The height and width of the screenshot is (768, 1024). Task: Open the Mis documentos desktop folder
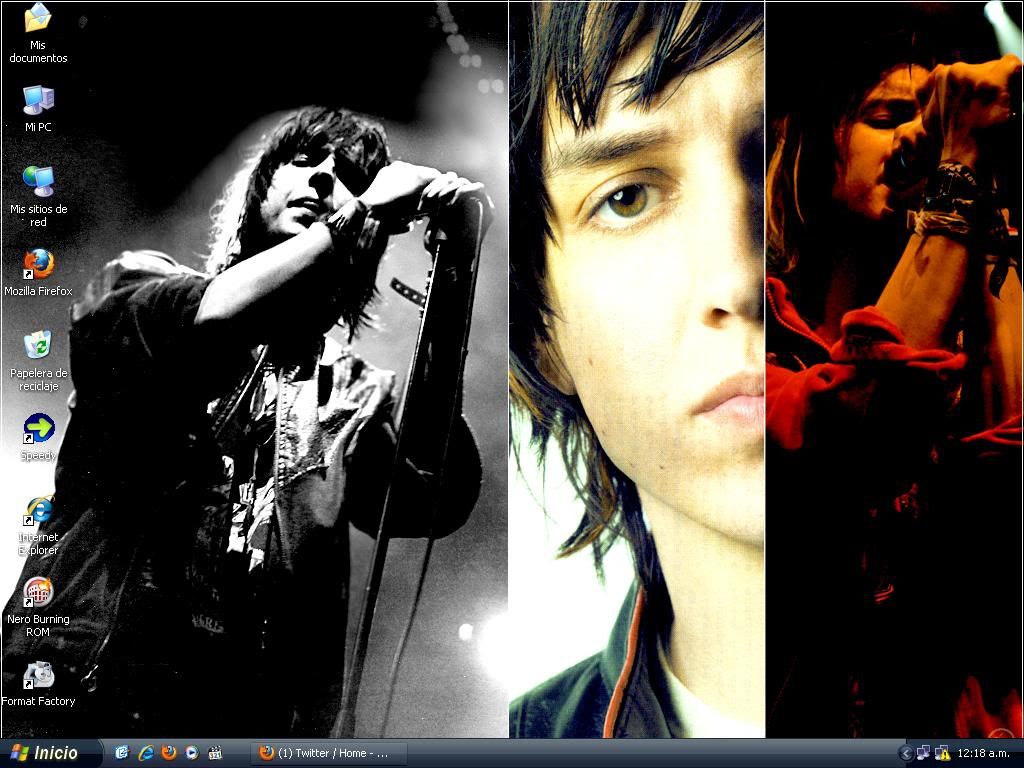pos(38,33)
